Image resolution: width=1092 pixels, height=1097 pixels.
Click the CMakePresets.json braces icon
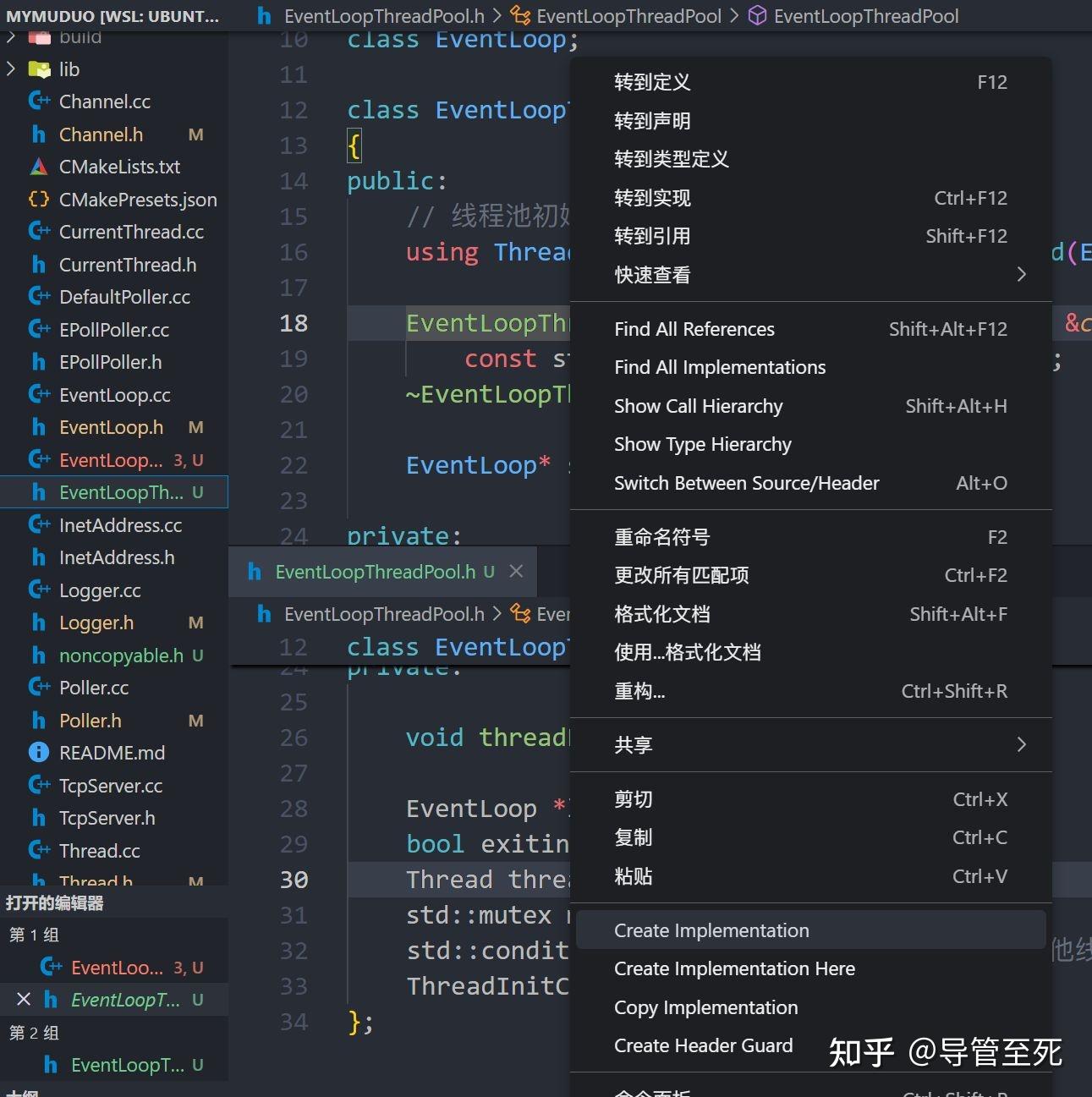(x=39, y=200)
